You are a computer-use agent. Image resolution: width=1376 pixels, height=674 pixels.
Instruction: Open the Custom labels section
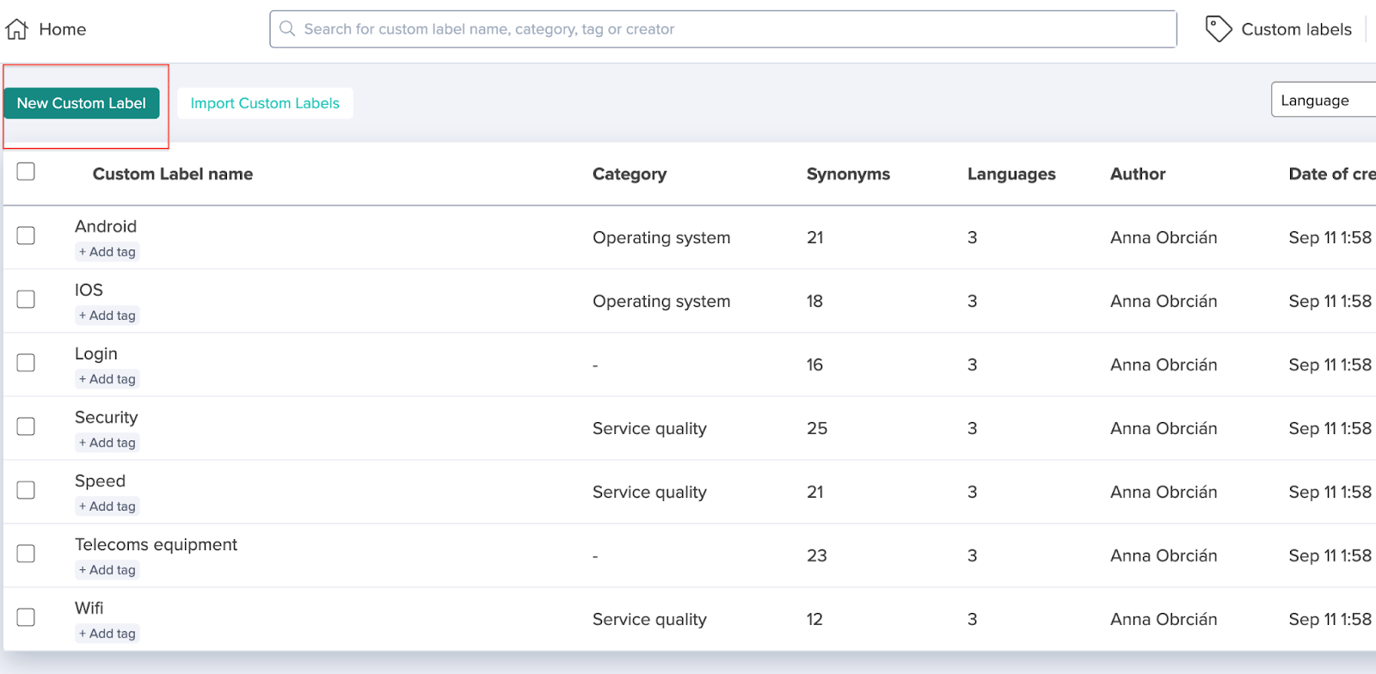pos(1295,29)
